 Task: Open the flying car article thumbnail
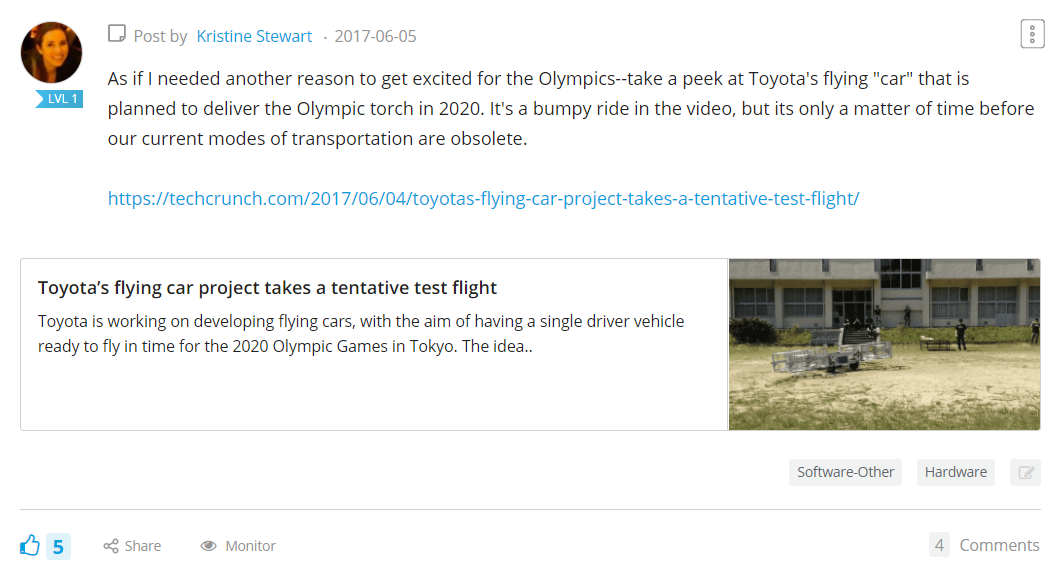click(884, 344)
